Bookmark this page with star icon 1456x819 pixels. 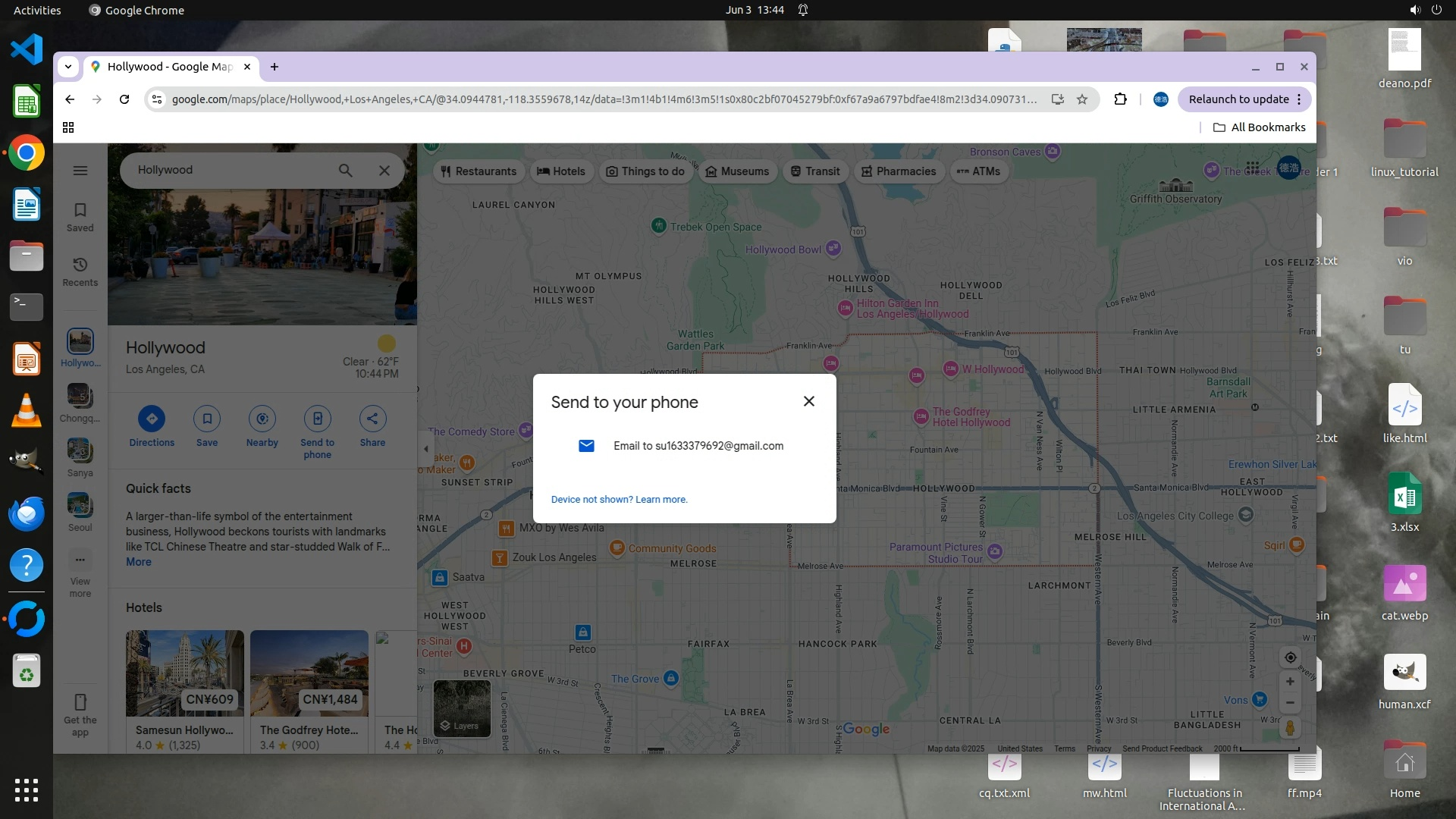pos(1082,99)
